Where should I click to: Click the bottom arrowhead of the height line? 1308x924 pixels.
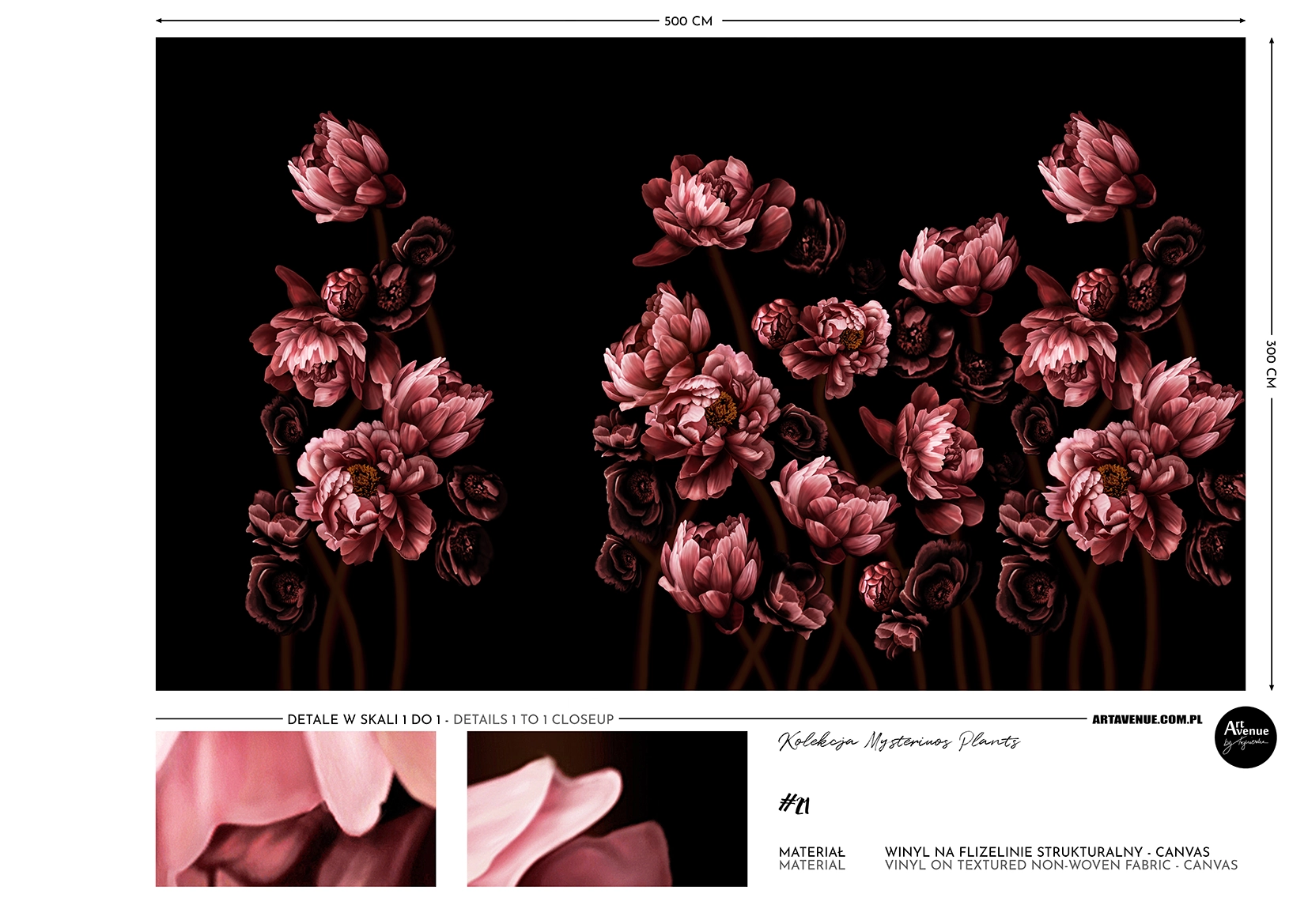pyautogui.click(x=1271, y=686)
